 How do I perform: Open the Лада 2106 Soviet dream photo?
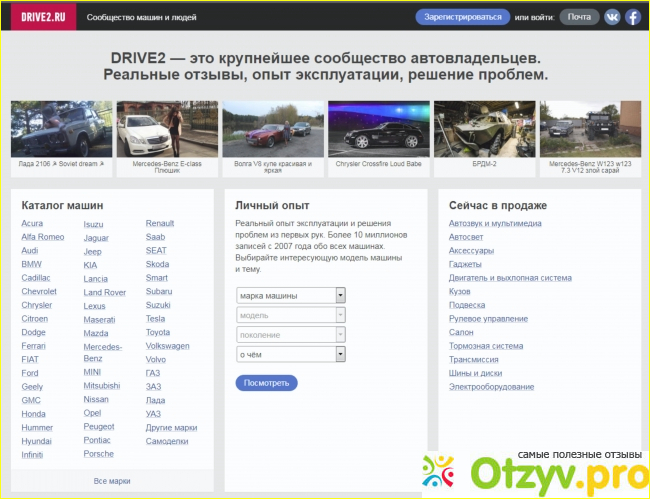click(x=60, y=129)
